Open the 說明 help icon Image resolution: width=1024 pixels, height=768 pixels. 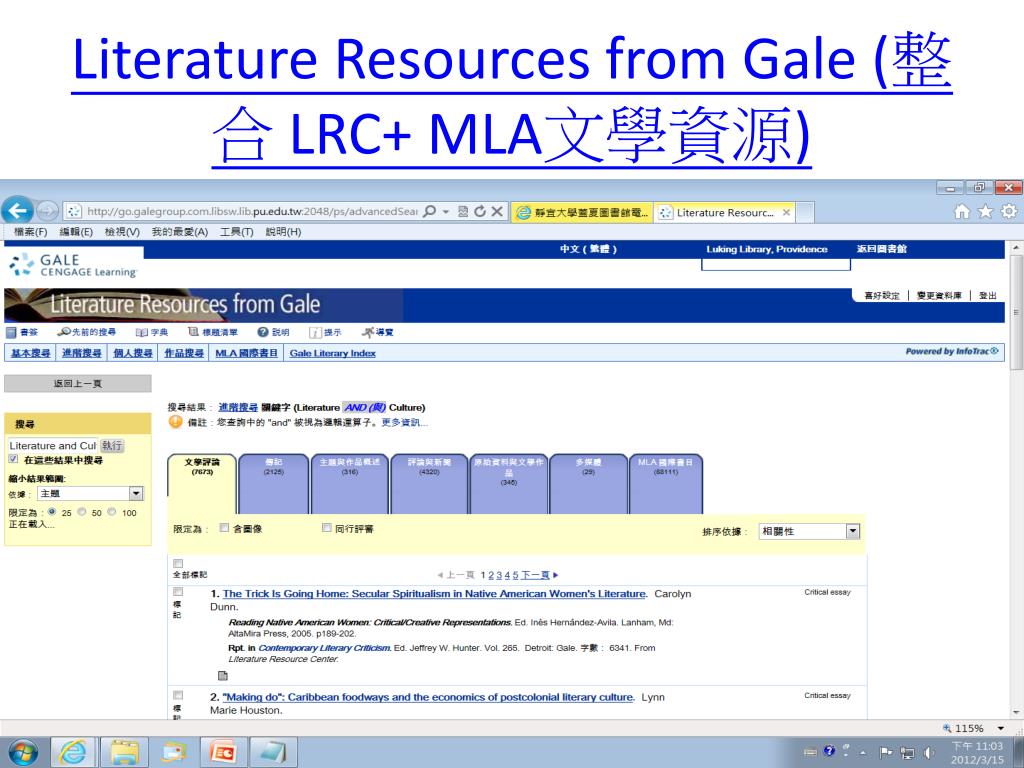point(273,332)
